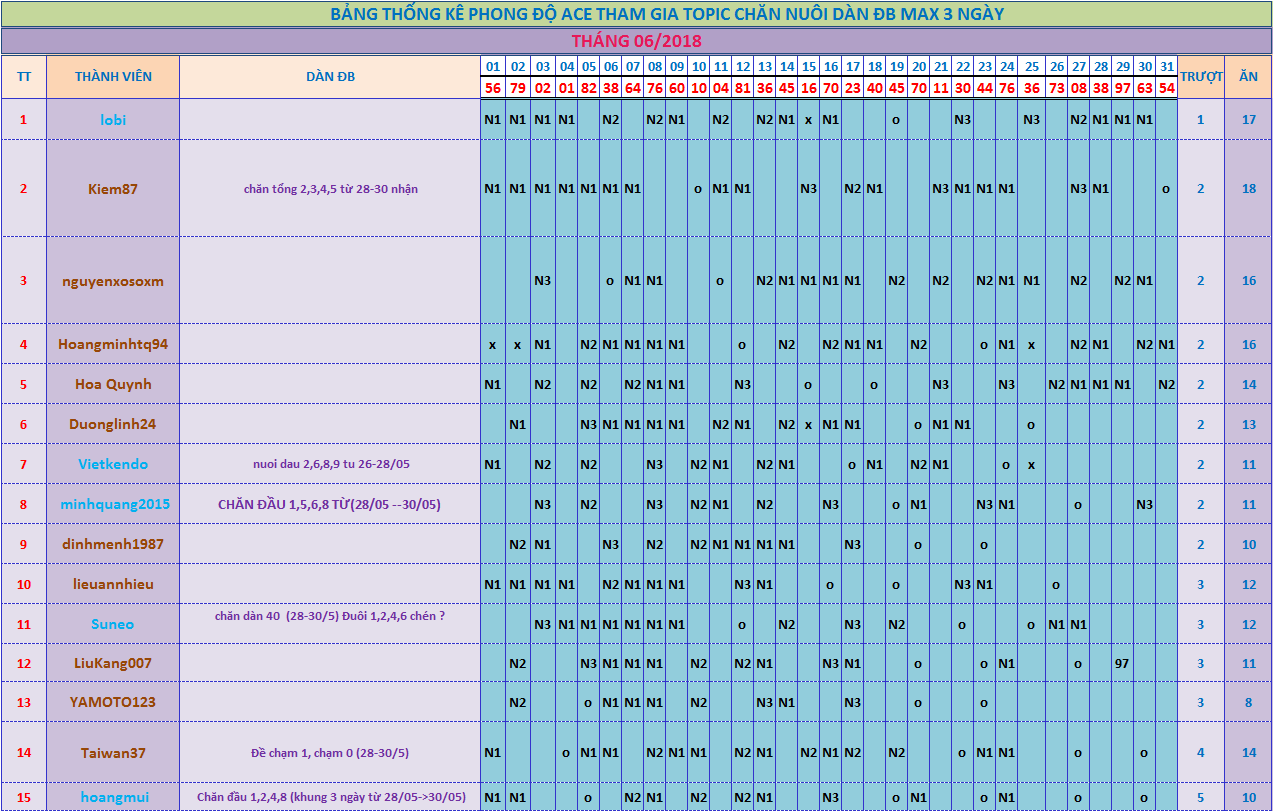Select the ĂN column header
Screen dimensions: 1273x811
pos(1248,77)
